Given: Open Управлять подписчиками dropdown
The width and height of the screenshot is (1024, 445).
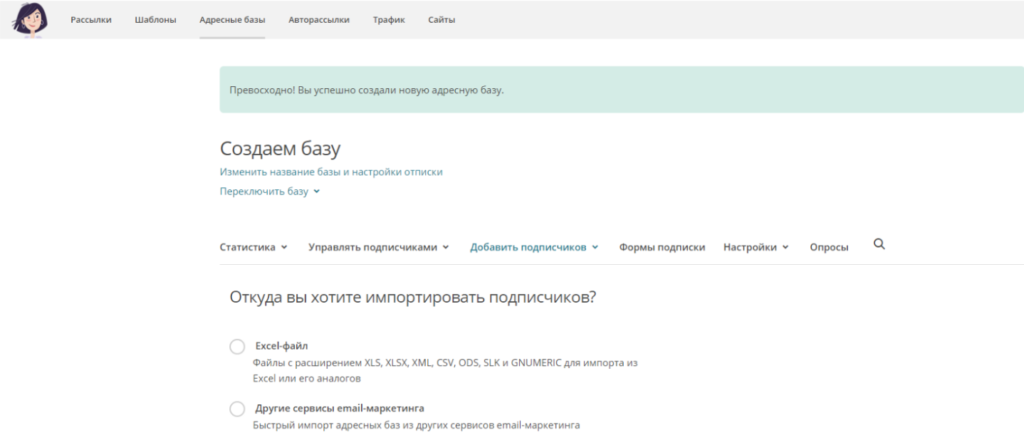Looking at the screenshot, I should click(379, 248).
